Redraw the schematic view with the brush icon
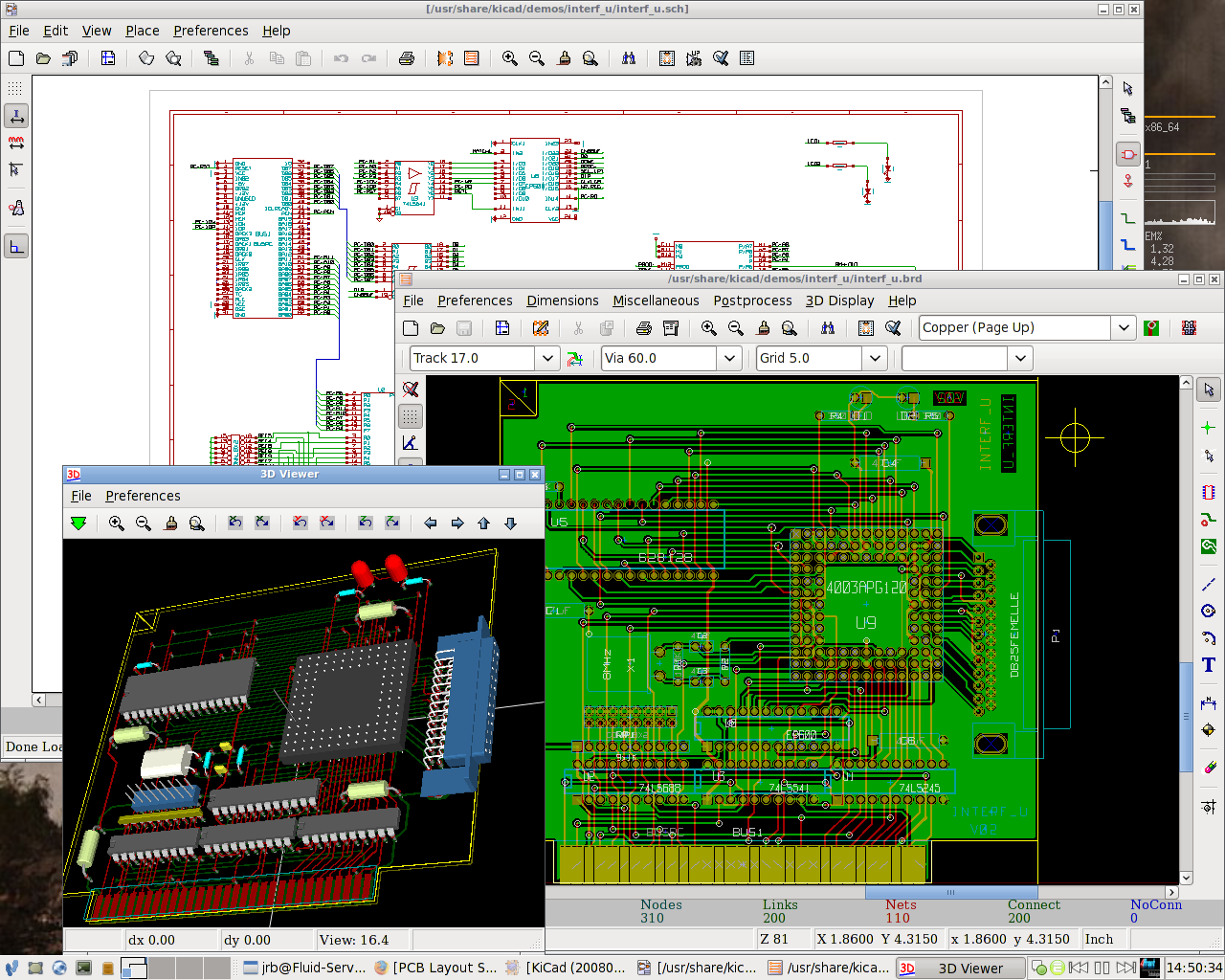The width and height of the screenshot is (1225, 980). point(564,58)
